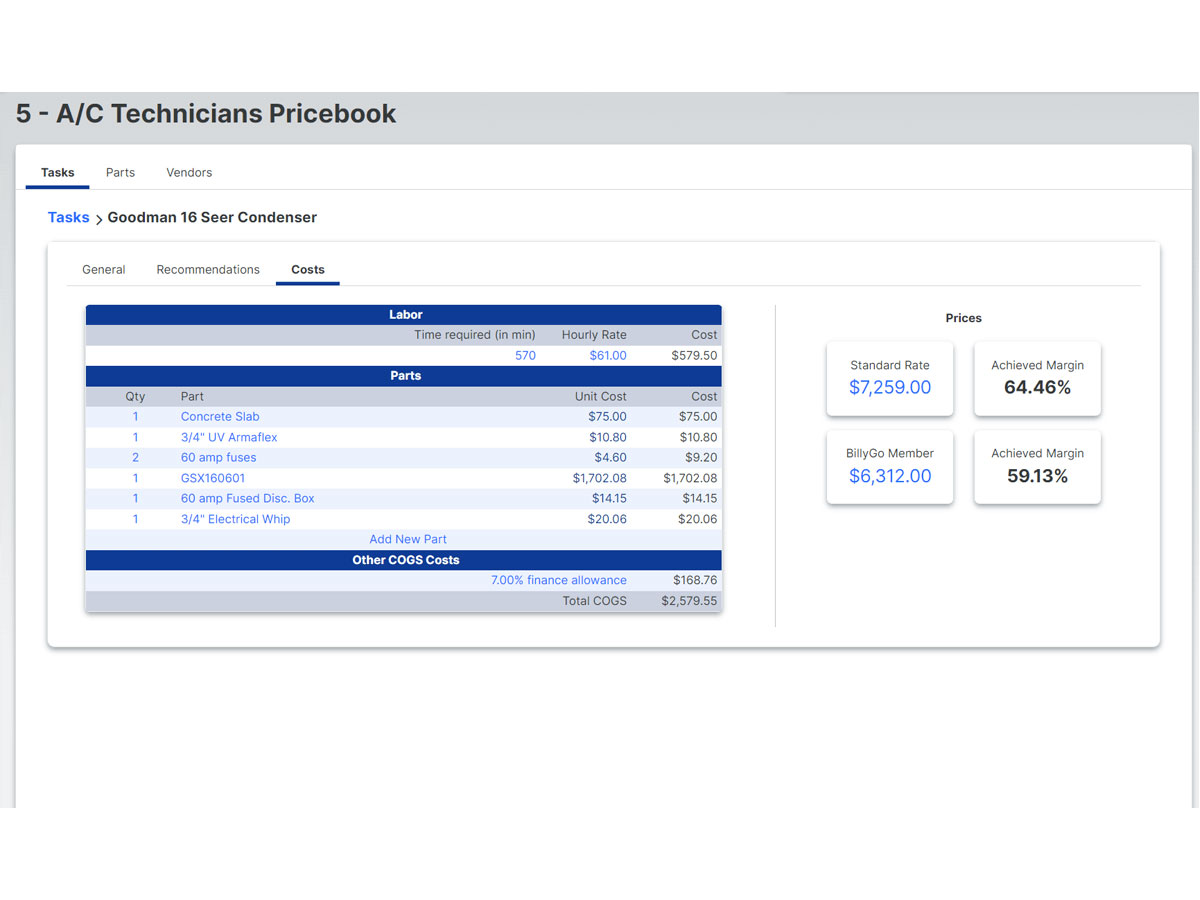Click the breadcrumb chevron arrow
Viewport: 1200px width, 900px height.
point(99,219)
